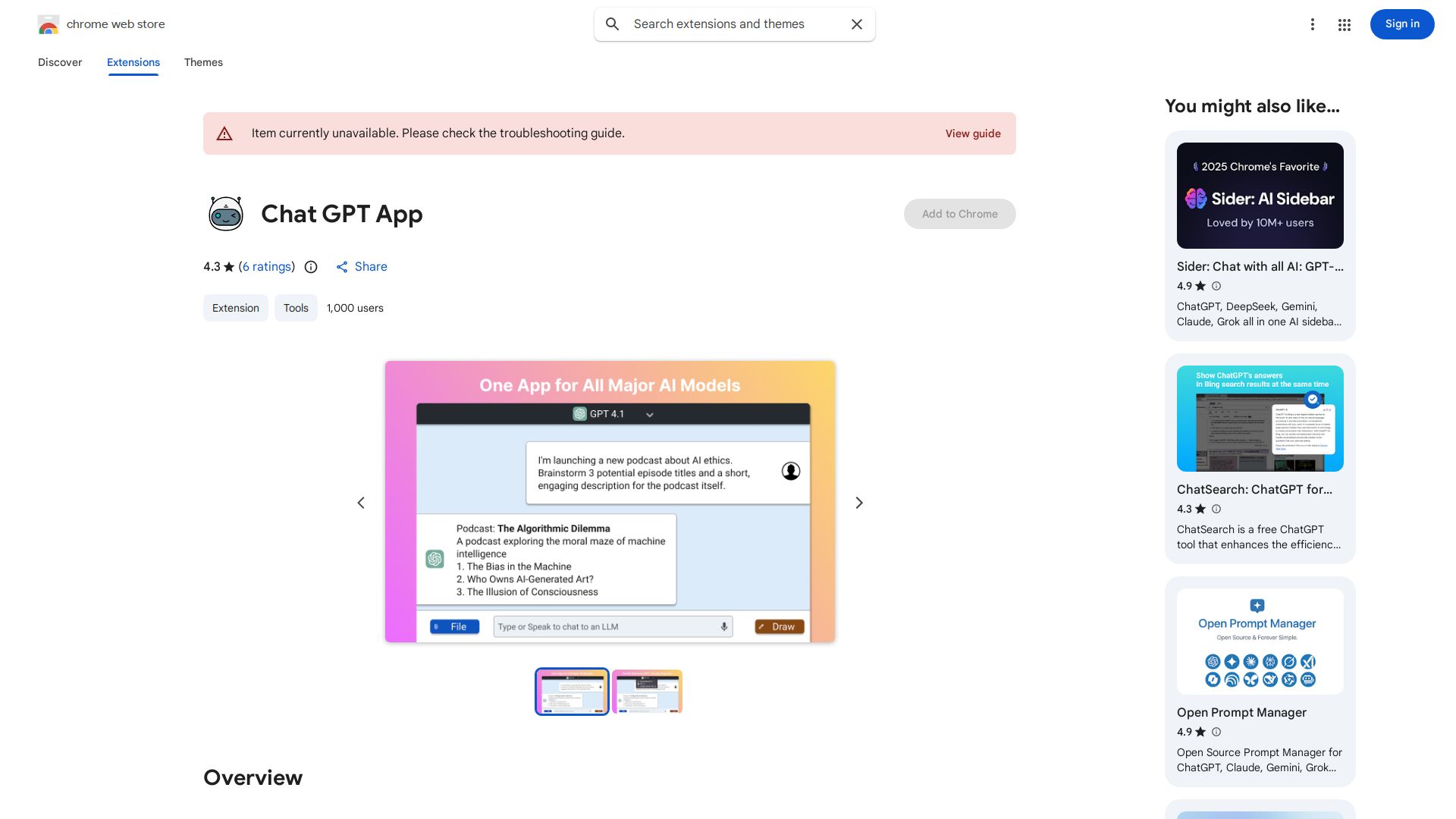Clear the search field using the X icon
Viewport: 1456px width, 819px height.
click(856, 24)
